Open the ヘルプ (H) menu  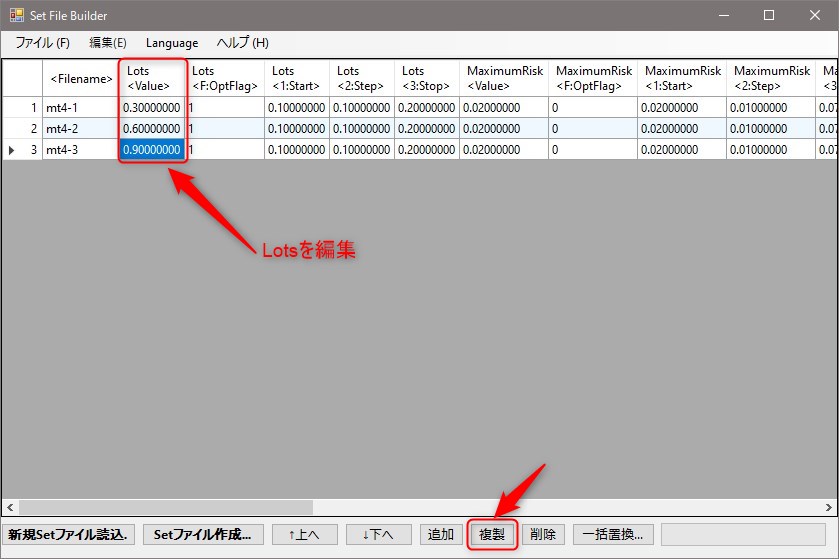click(242, 43)
